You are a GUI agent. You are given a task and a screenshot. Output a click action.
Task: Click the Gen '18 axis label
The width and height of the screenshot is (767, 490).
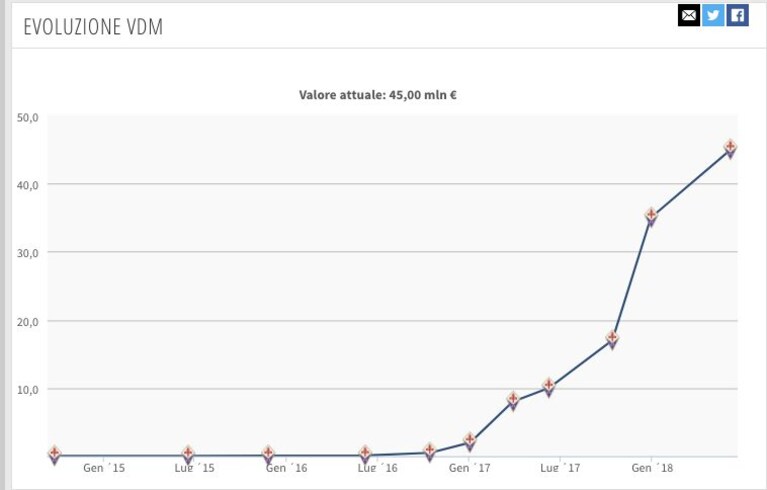(x=652, y=468)
